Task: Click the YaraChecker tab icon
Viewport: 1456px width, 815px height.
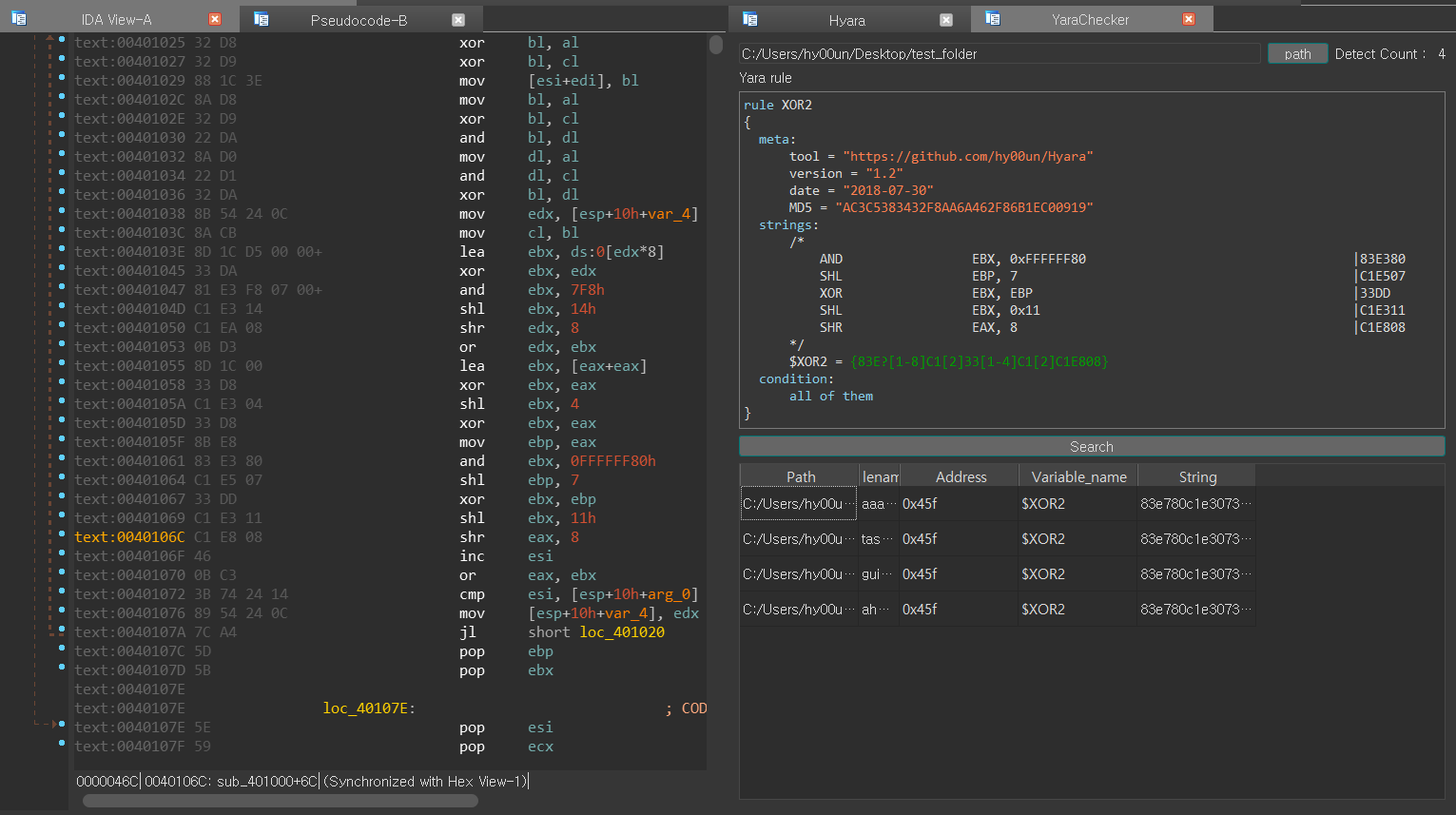Action: 993,19
